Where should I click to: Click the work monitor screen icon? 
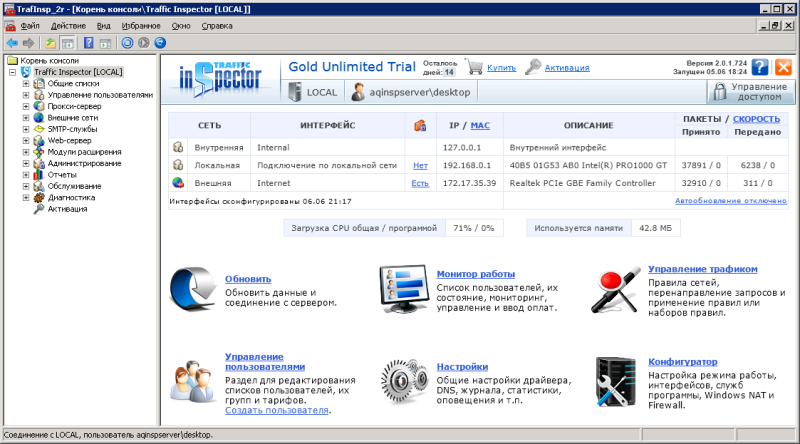pyautogui.click(x=404, y=288)
